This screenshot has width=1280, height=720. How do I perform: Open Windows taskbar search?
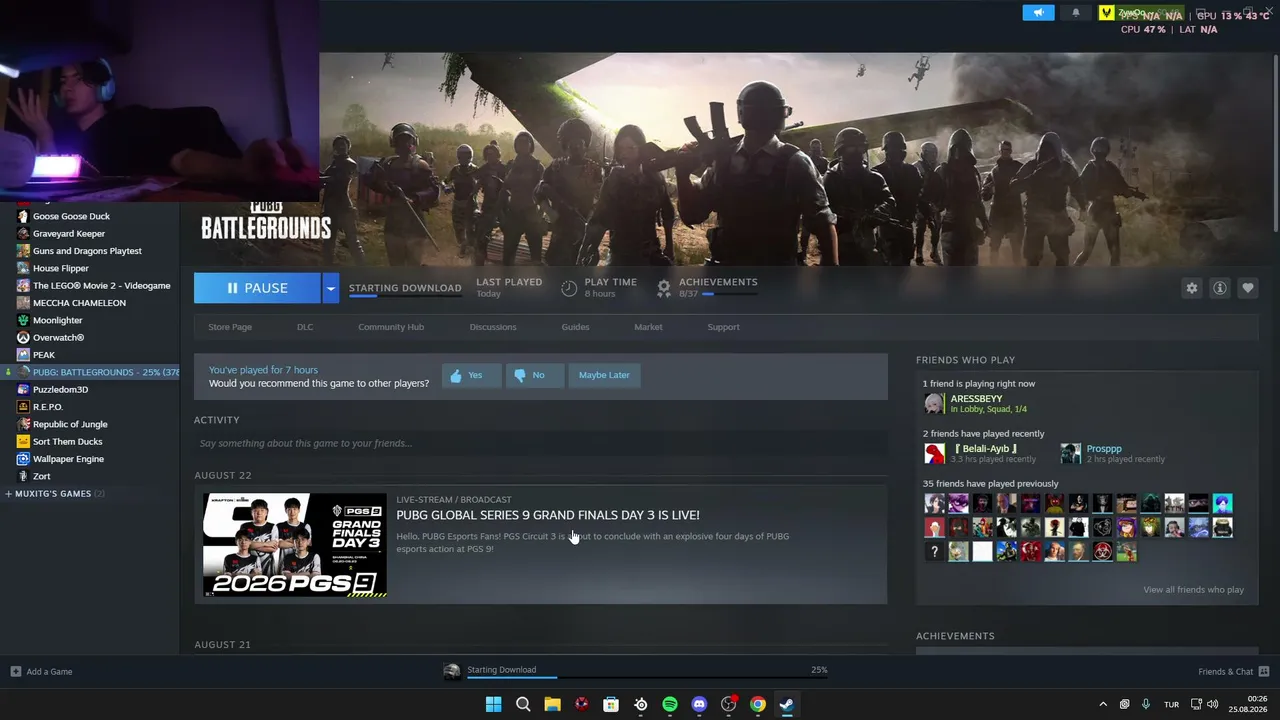523,704
